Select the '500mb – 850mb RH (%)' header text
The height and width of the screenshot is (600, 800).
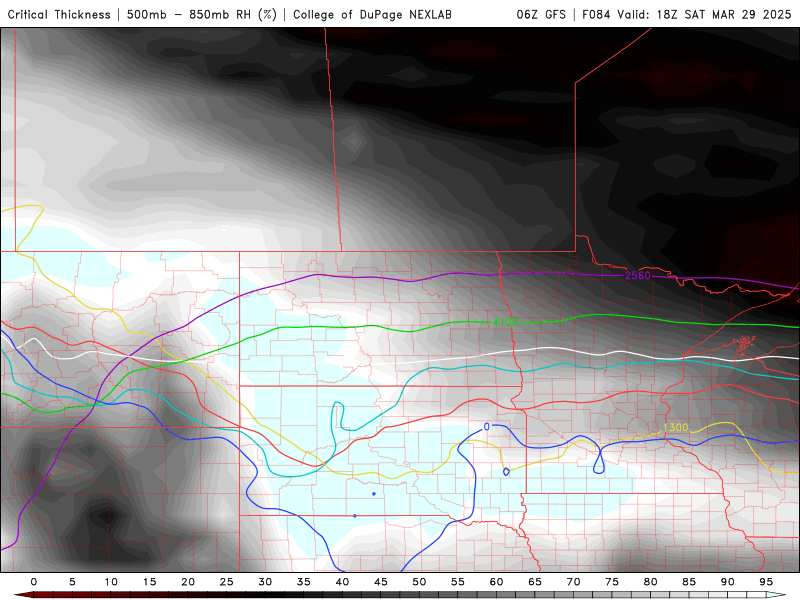tap(202, 14)
